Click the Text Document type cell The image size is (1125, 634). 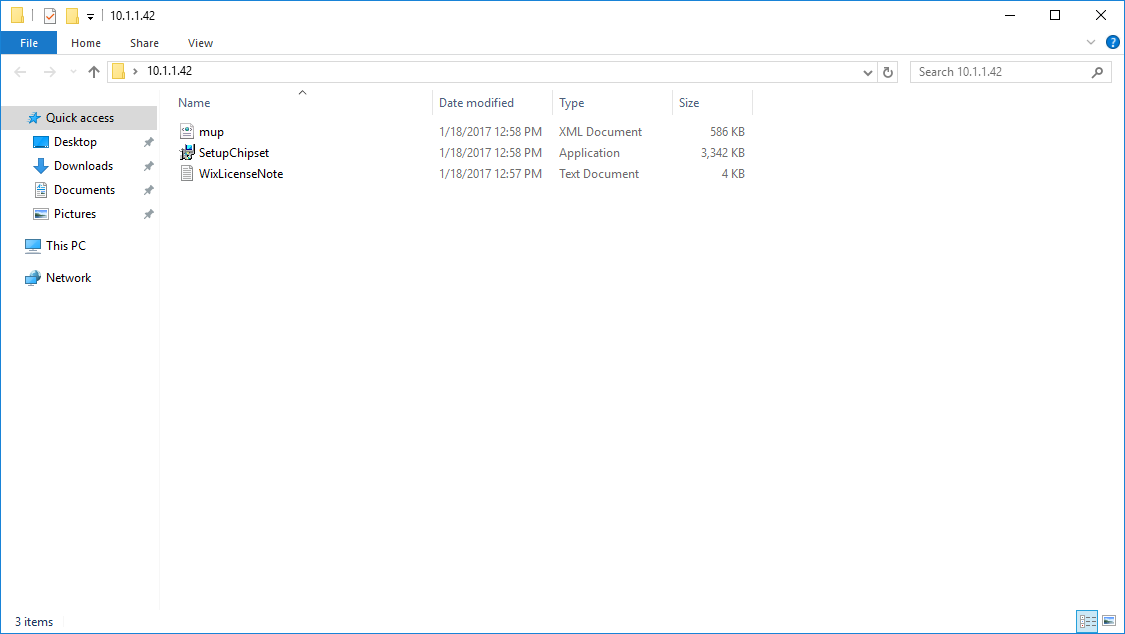599,174
